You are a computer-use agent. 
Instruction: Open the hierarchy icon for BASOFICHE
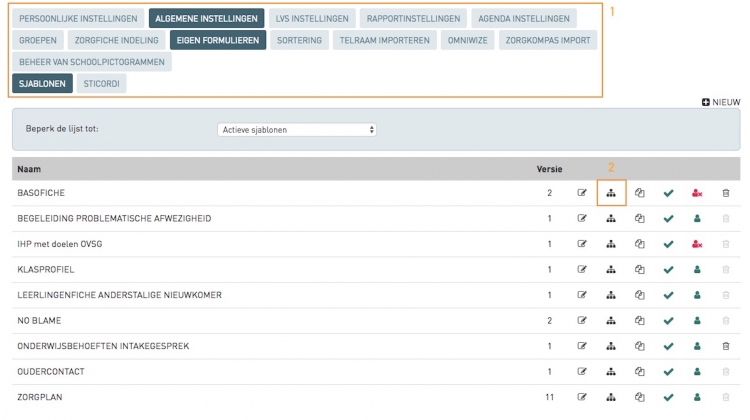coord(610,192)
